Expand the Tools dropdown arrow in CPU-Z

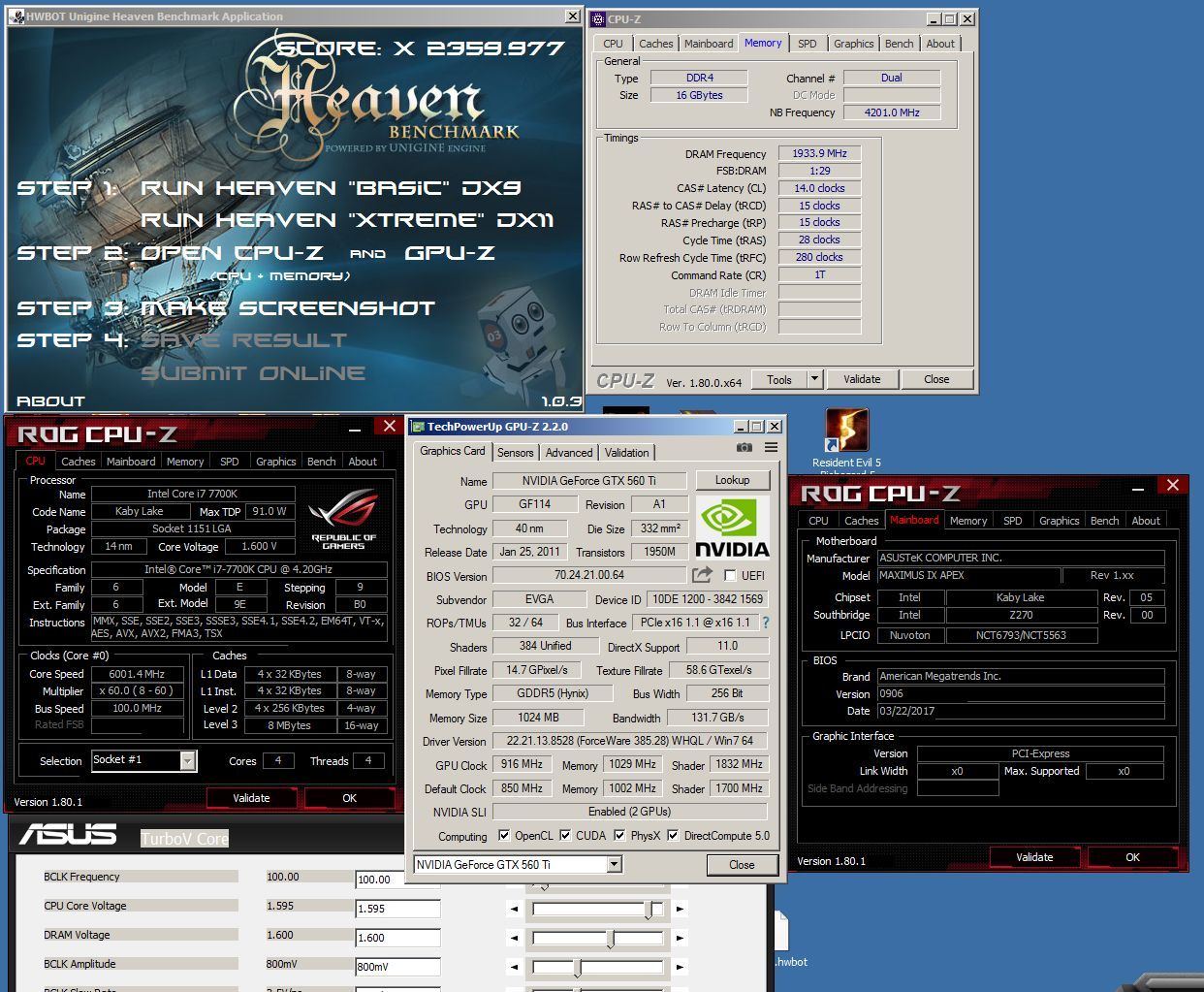click(814, 379)
